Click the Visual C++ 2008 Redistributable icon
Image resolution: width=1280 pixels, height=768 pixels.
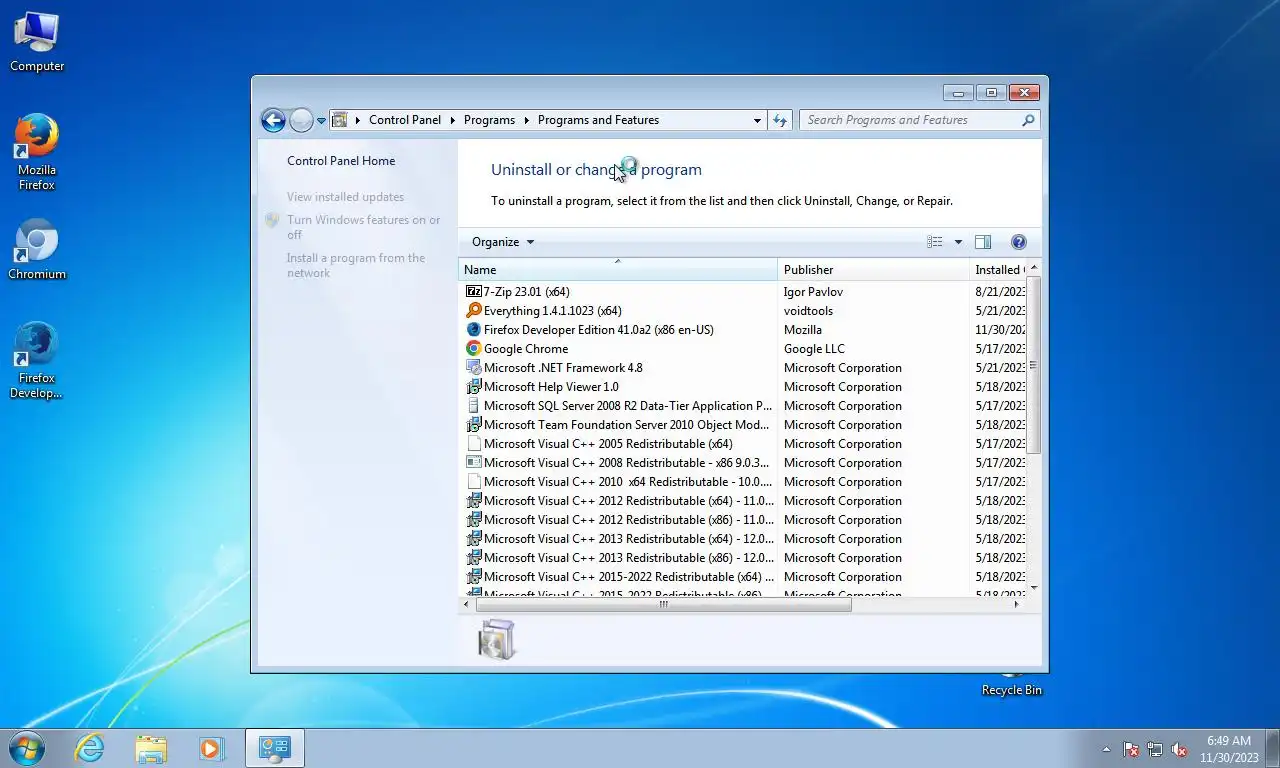(474, 463)
